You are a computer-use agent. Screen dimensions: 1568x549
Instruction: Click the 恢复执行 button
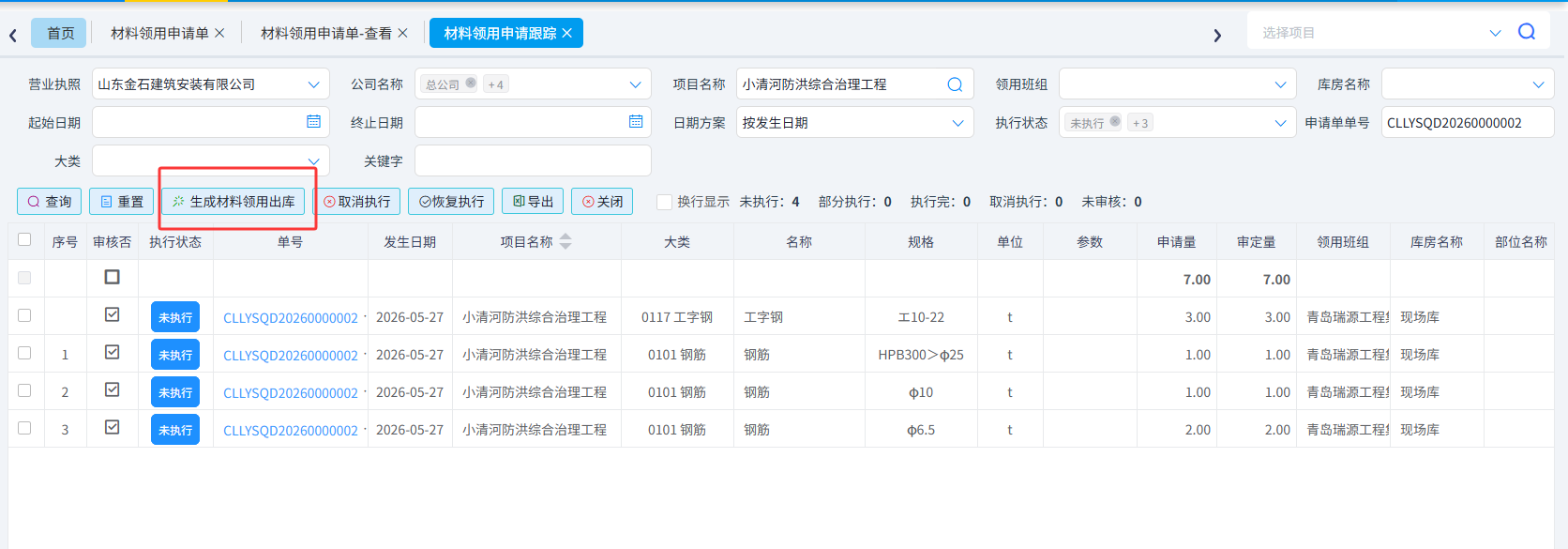(x=451, y=202)
